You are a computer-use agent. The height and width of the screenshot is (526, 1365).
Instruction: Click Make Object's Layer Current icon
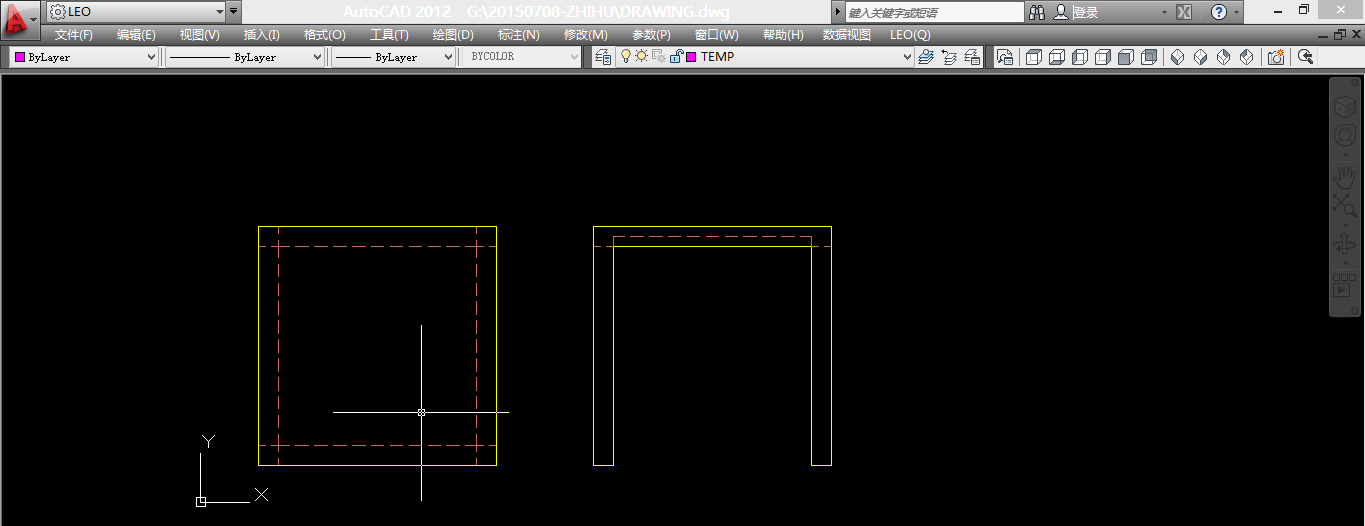click(926, 57)
